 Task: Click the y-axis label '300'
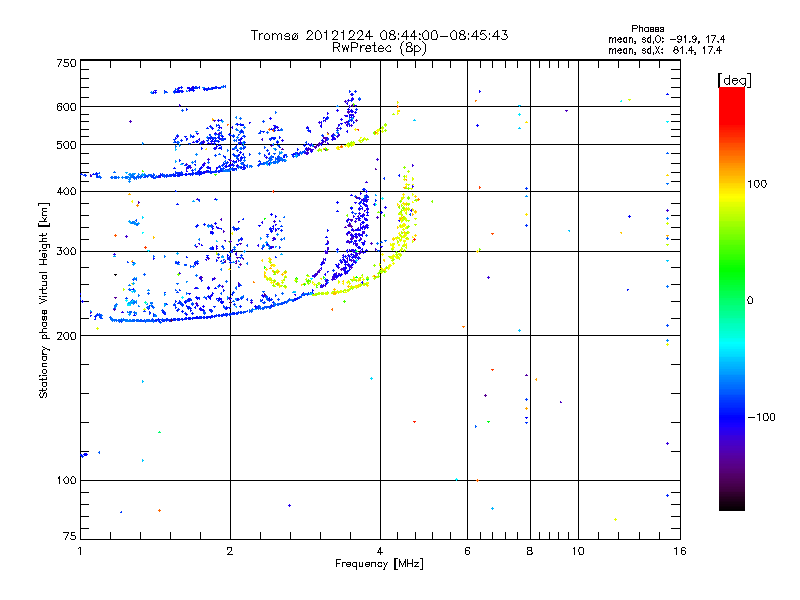tap(66, 252)
